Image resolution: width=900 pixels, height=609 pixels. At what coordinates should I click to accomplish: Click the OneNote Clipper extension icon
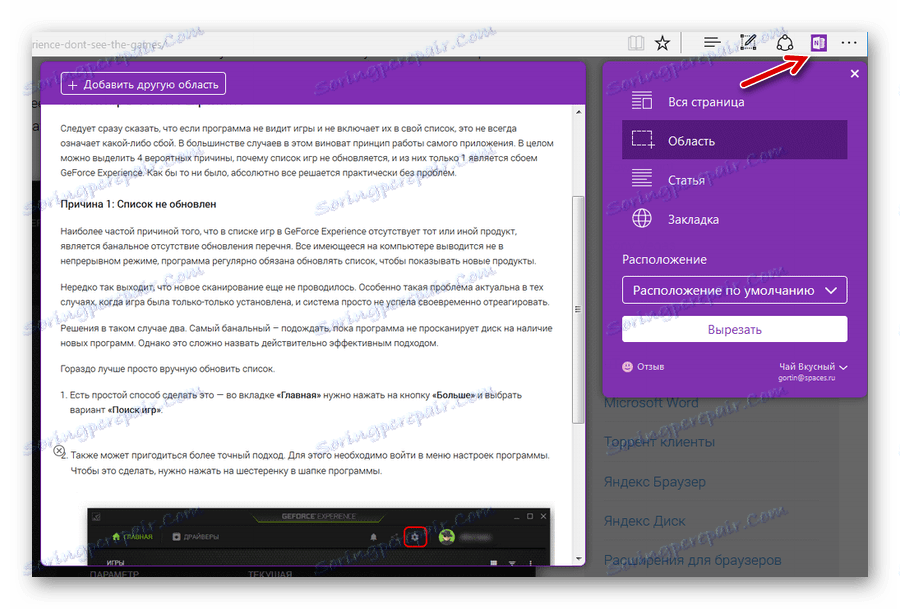pyautogui.click(x=818, y=43)
